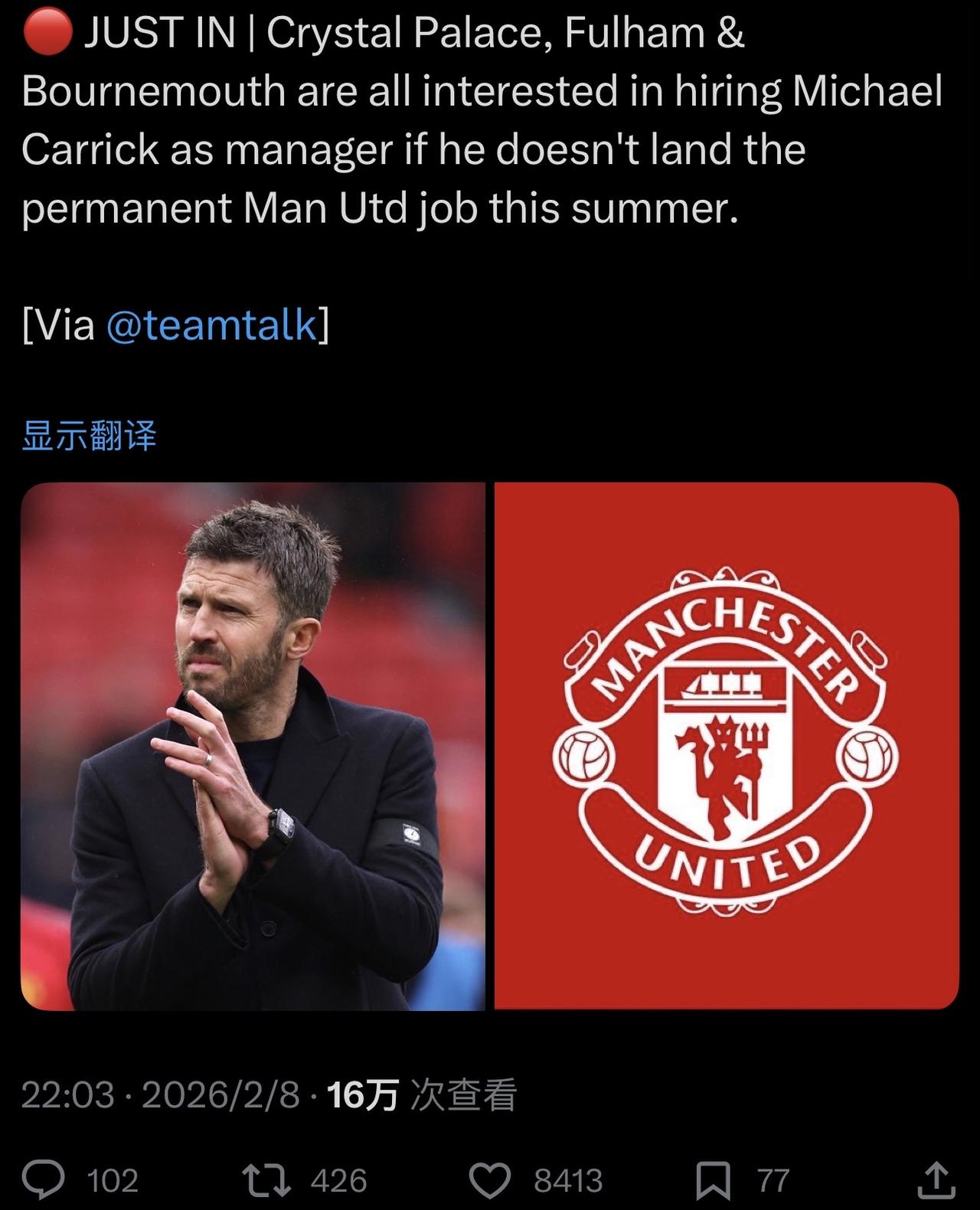Tap the tweet text about Michael Carrick
The width and height of the screenshot is (980, 1210).
click(482, 120)
